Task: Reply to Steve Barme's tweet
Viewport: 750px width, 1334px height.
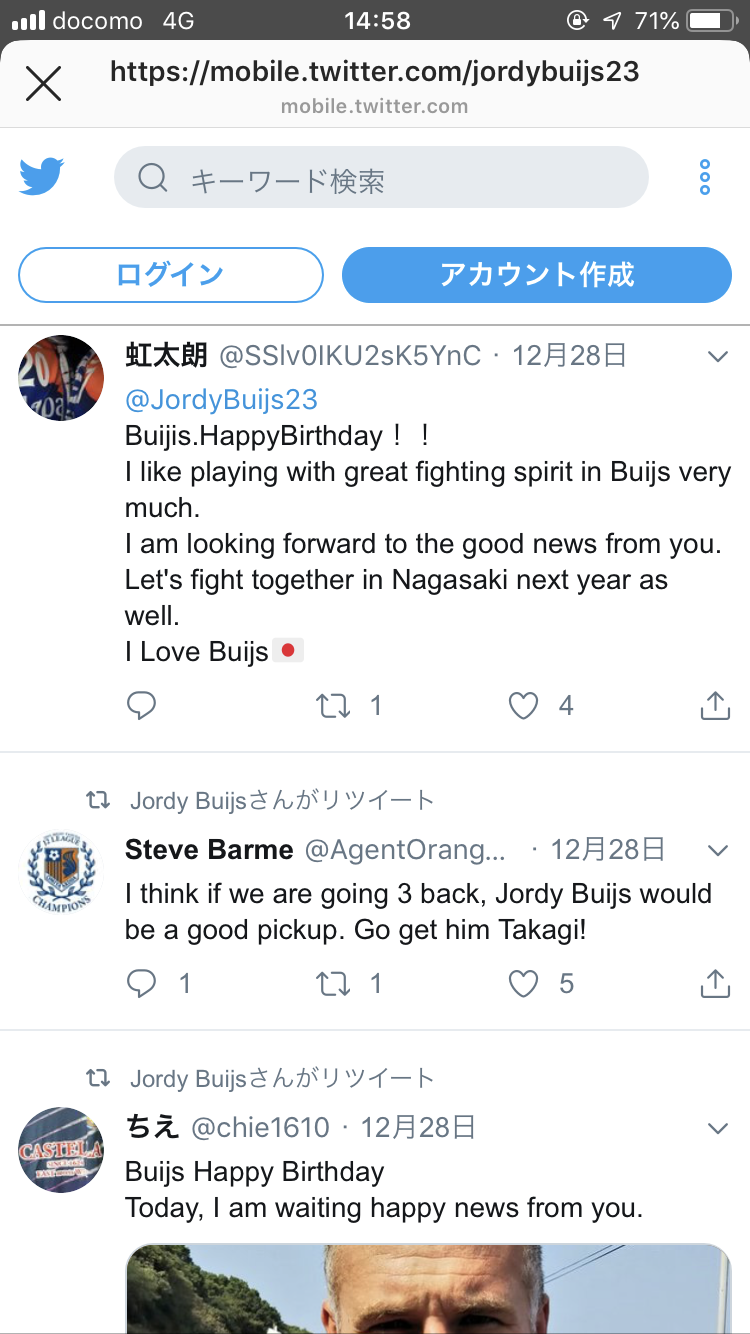Action: click(x=142, y=984)
